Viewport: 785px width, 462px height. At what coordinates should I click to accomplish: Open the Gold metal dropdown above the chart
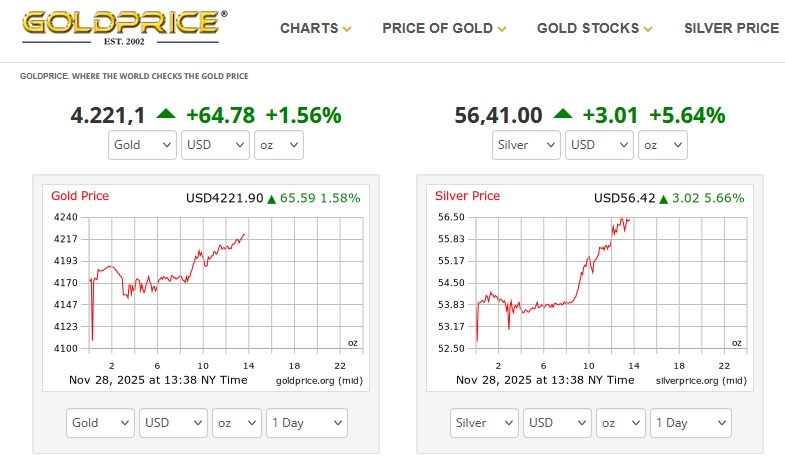143,145
